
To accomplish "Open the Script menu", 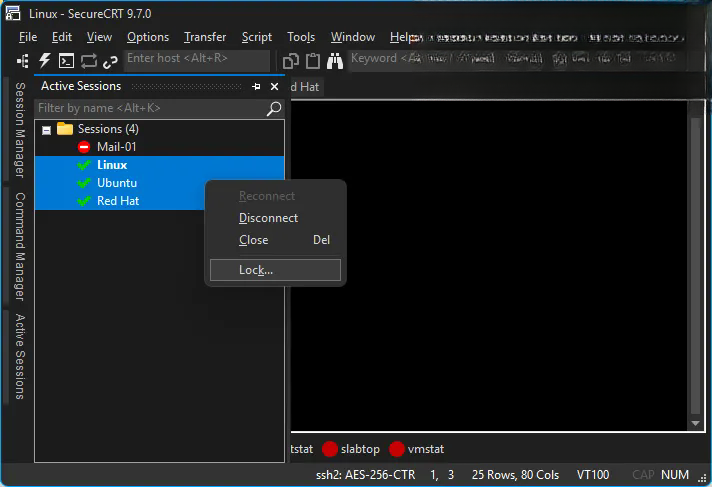I will pos(257,37).
